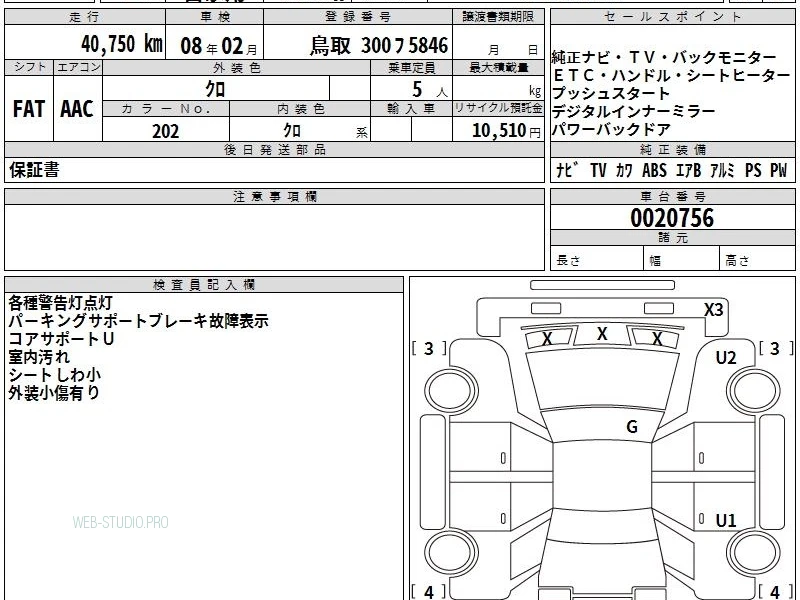The width and height of the screenshot is (800, 600).
Task: Click the 40,750 km mileage value
Action: (x=121, y=44)
